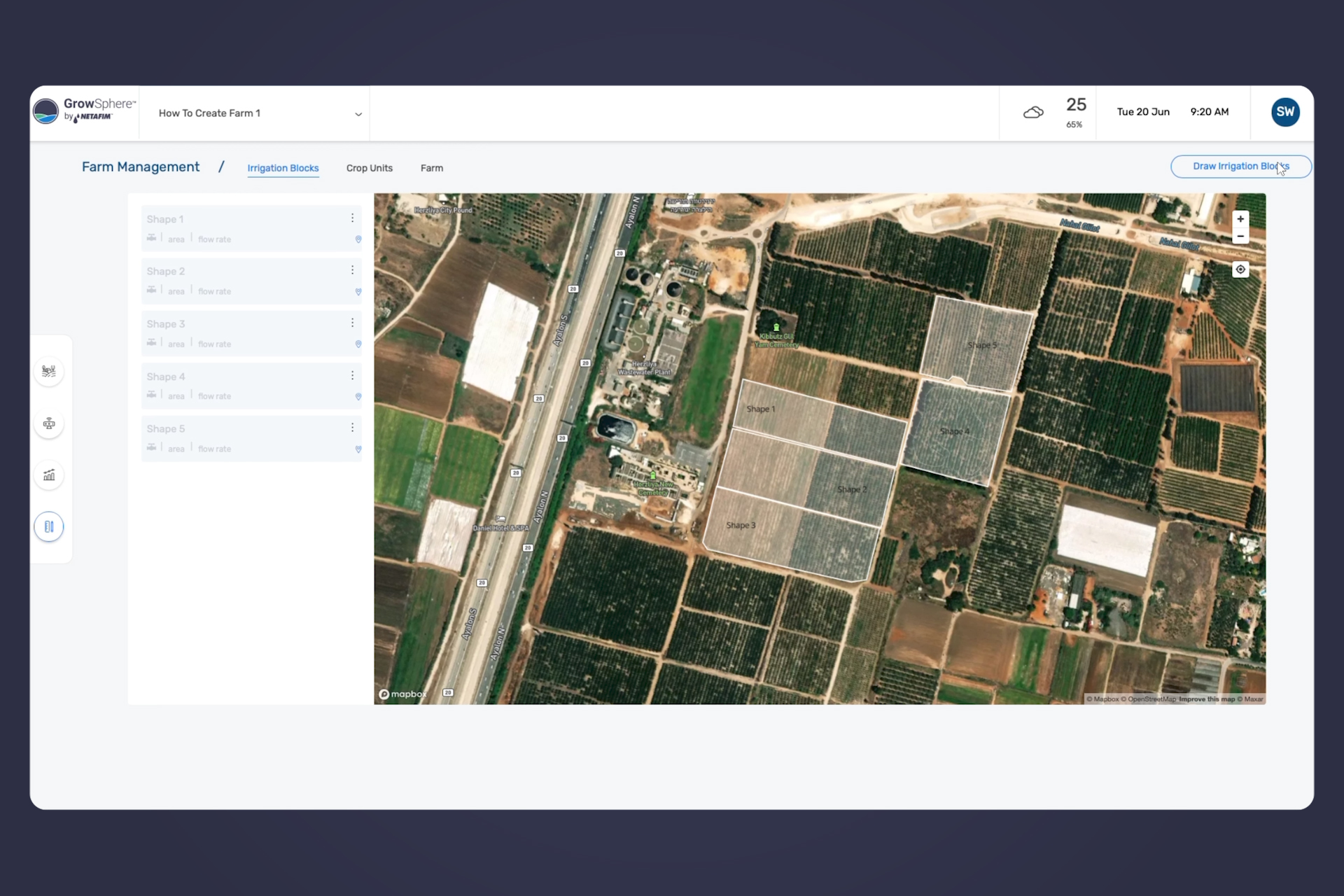Locate Shape 1 using its map pin icon

click(x=358, y=239)
